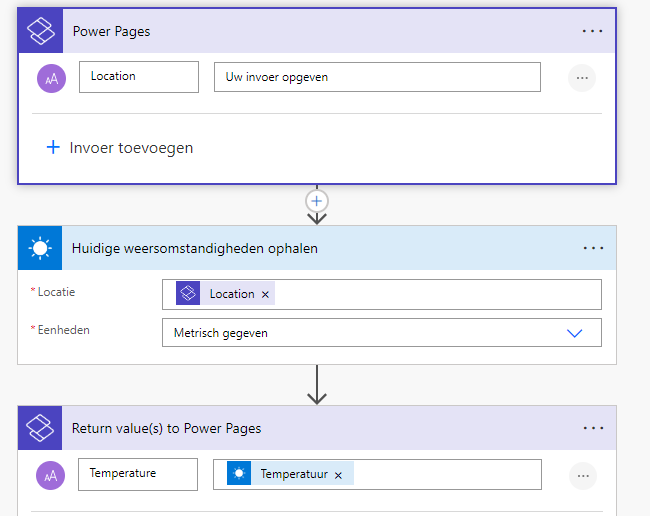Expand the Eenheden dropdown chevron
The height and width of the screenshot is (516, 650).
pos(574,333)
